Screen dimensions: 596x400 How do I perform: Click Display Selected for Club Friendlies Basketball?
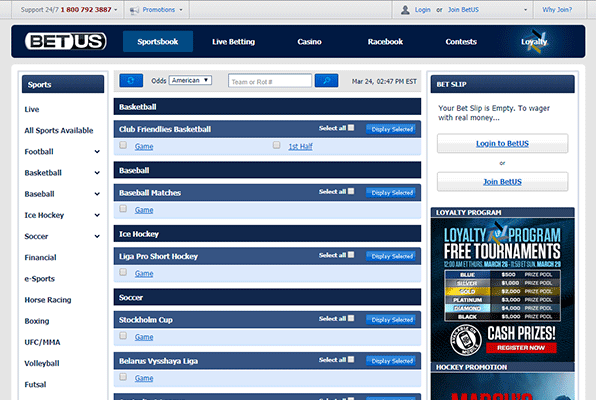pyautogui.click(x=392, y=129)
